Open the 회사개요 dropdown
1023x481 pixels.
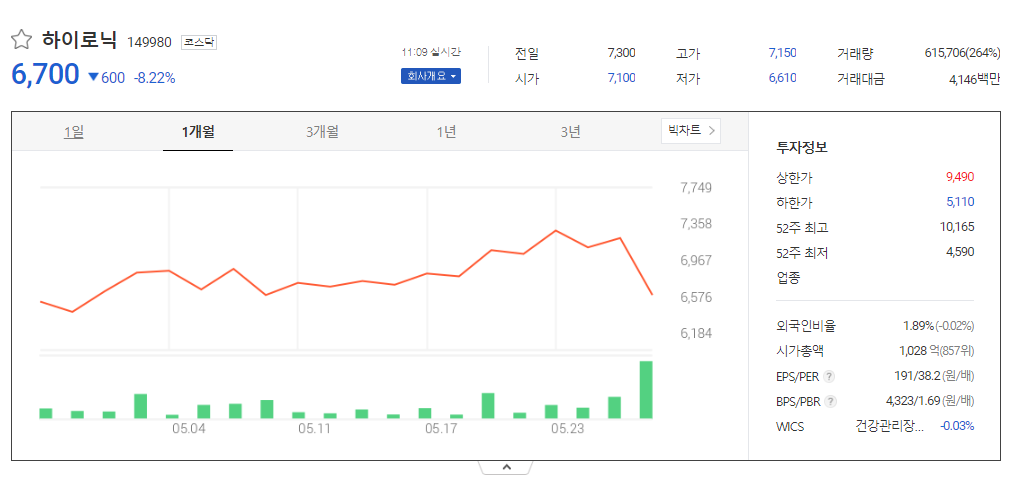click(431, 76)
